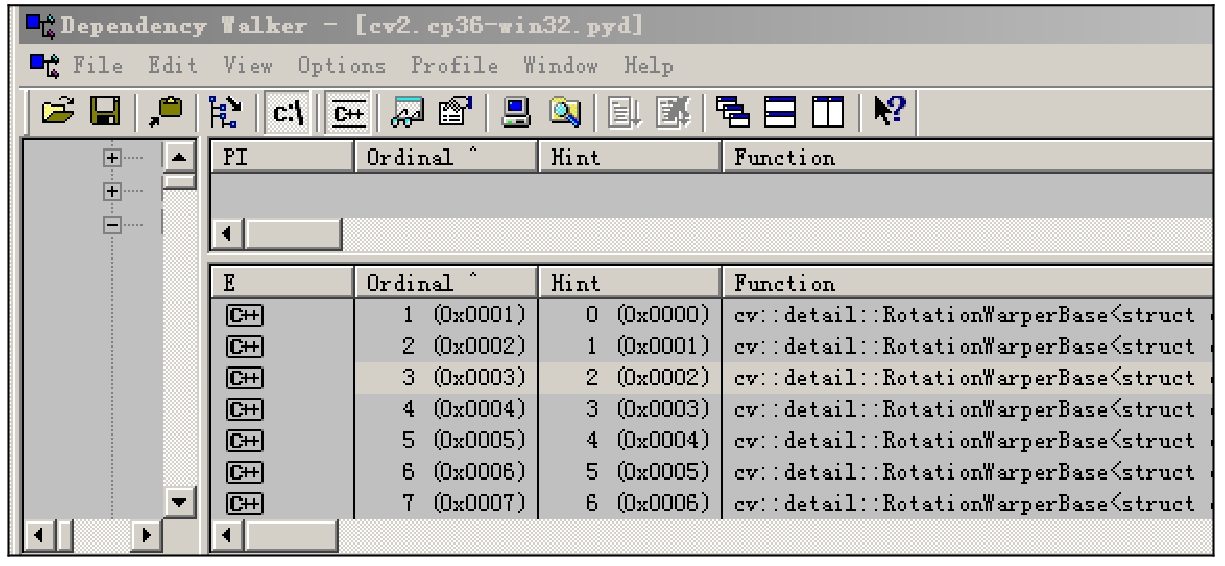Click module tree horizontal scroll right arrow
This screenshot has height=566, width=1225.
coord(149,536)
